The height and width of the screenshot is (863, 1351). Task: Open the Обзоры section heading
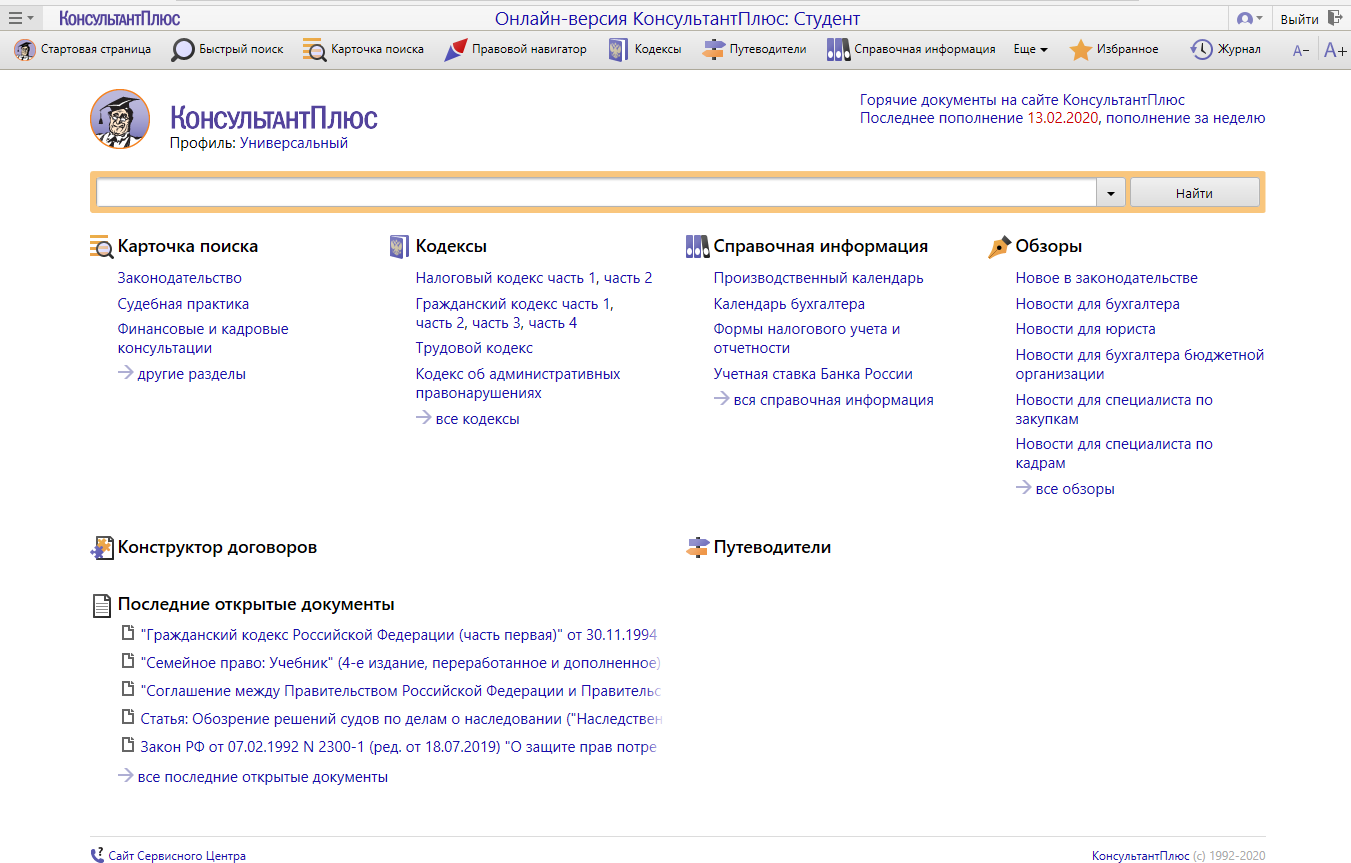pos(1049,247)
